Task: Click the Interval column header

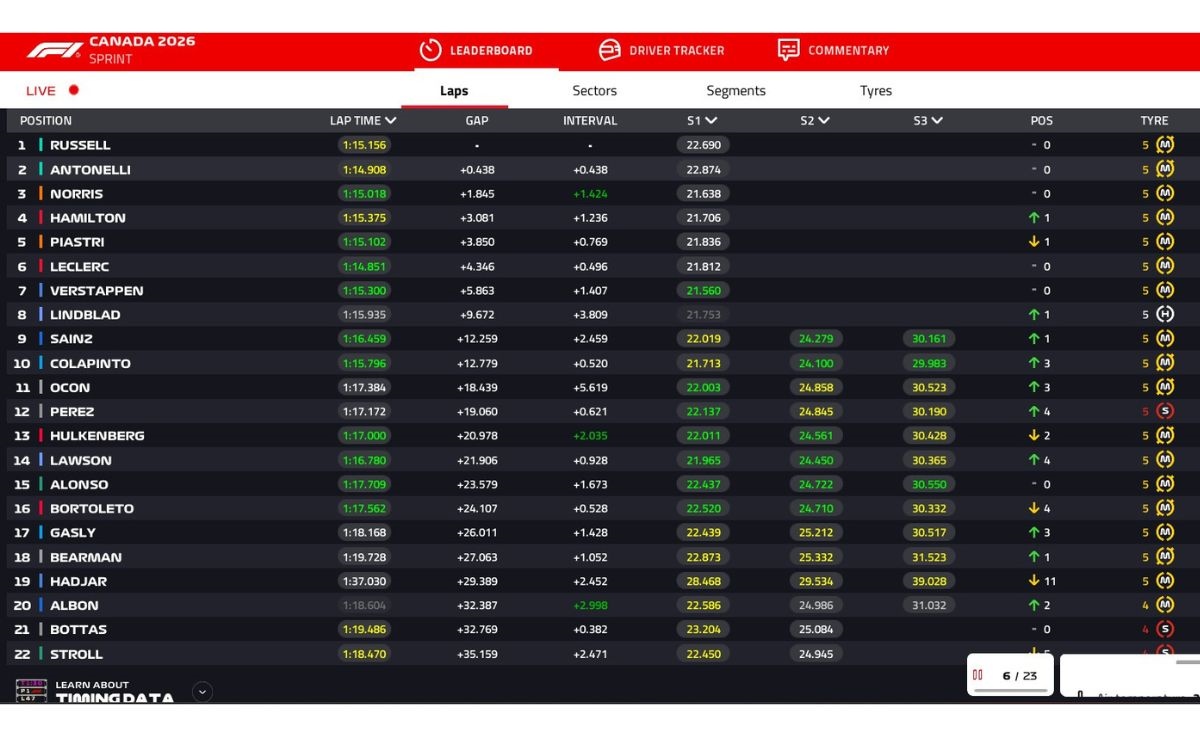Action: (x=590, y=120)
